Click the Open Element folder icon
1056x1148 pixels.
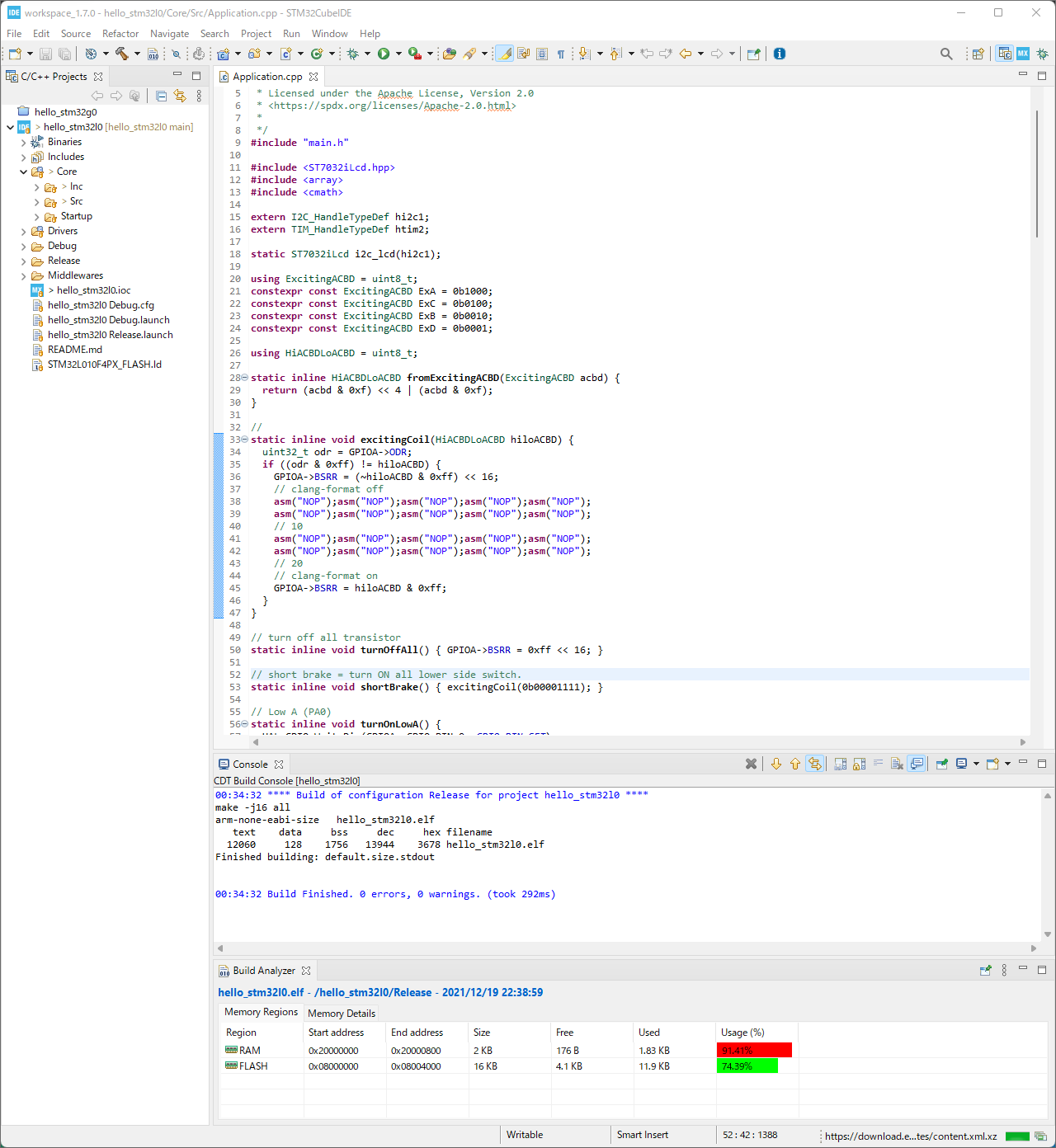coord(450,54)
